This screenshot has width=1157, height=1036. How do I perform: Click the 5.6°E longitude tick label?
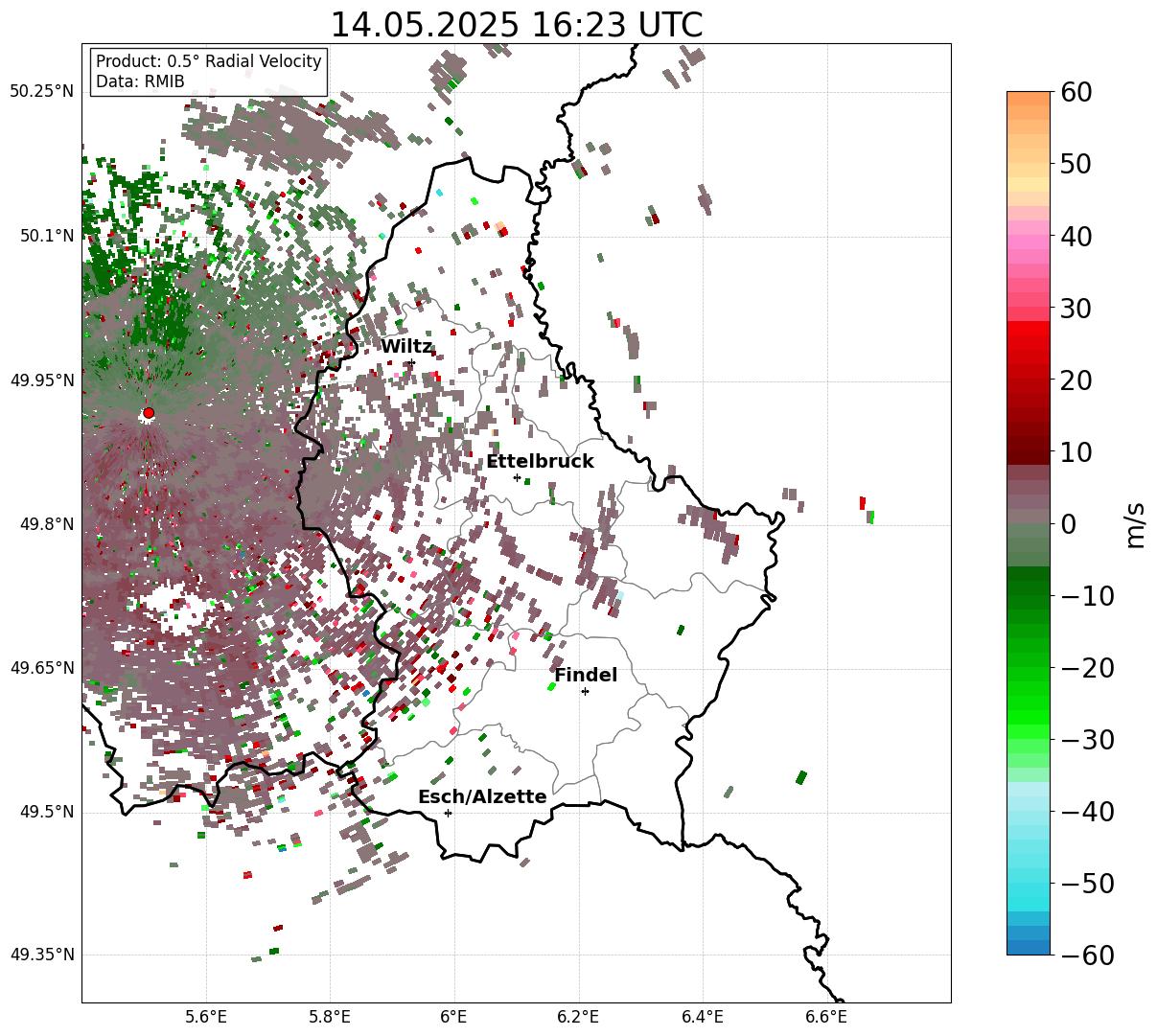[206, 1017]
